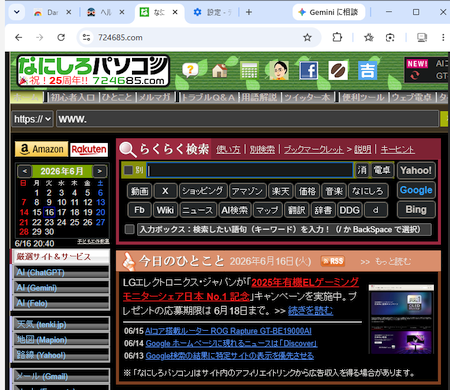This screenshot has width=450, height=390.
Task: Click the Amazon banner button
Action: 41,149
